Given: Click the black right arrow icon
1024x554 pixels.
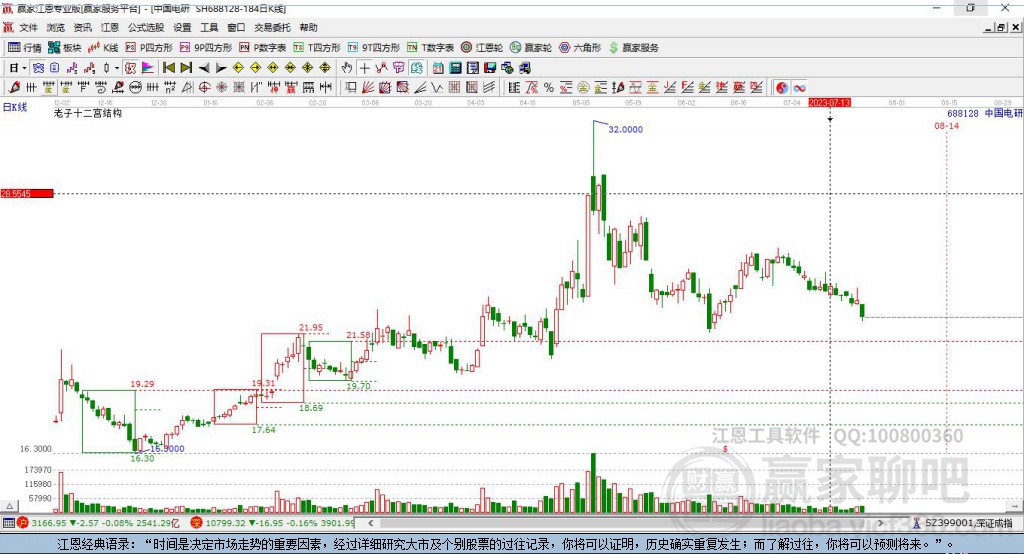Looking at the screenshot, I should pos(221,68).
